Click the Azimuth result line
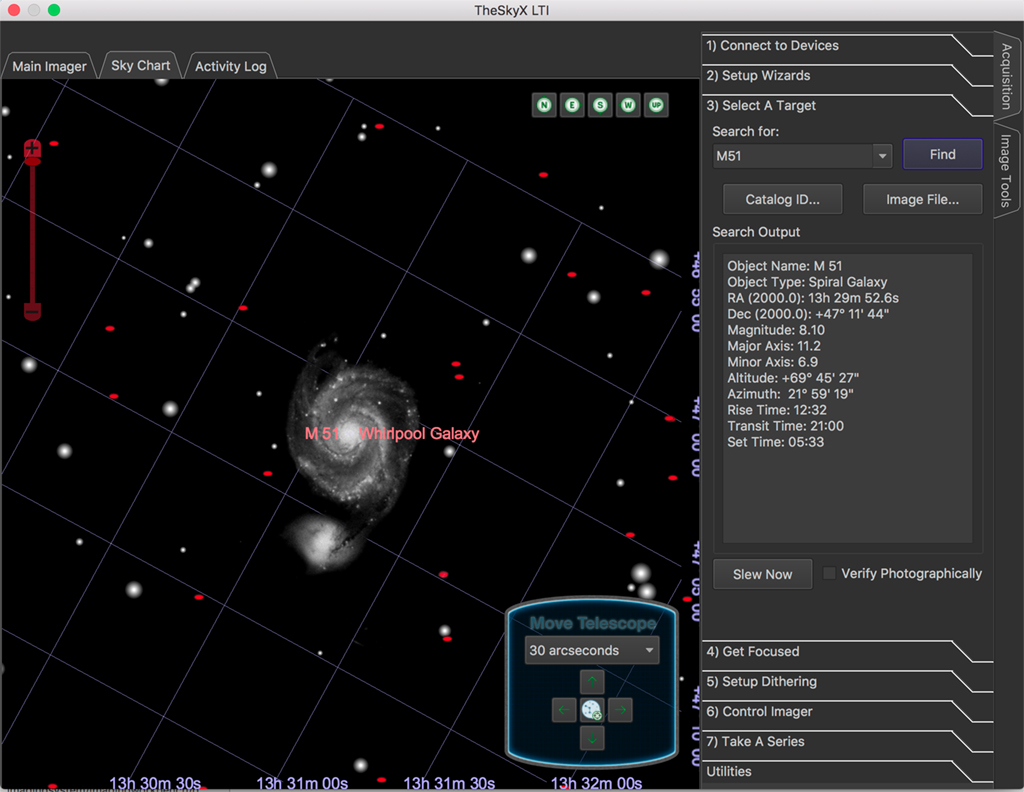This screenshot has width=1024, height=792. click(x=790, y=394)
